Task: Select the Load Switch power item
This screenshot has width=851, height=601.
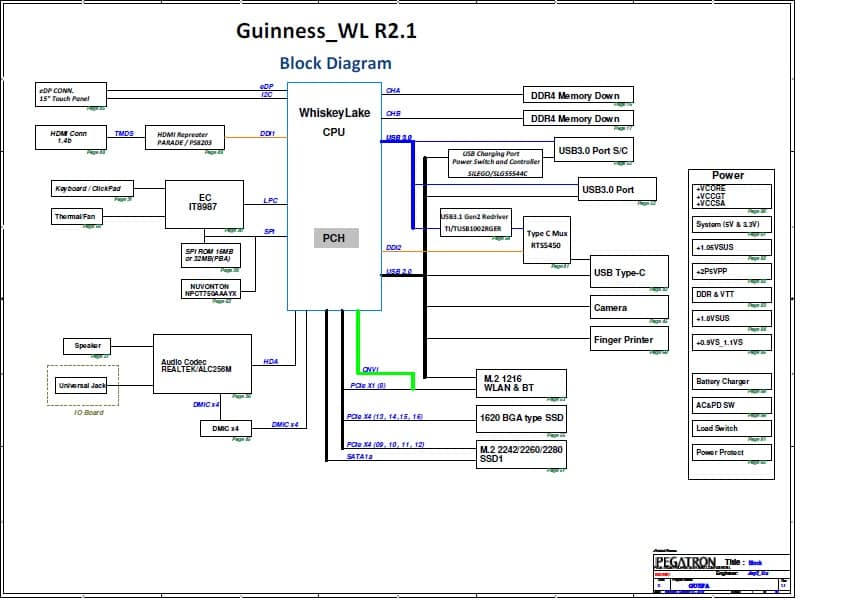Action: tap(732, 428)
